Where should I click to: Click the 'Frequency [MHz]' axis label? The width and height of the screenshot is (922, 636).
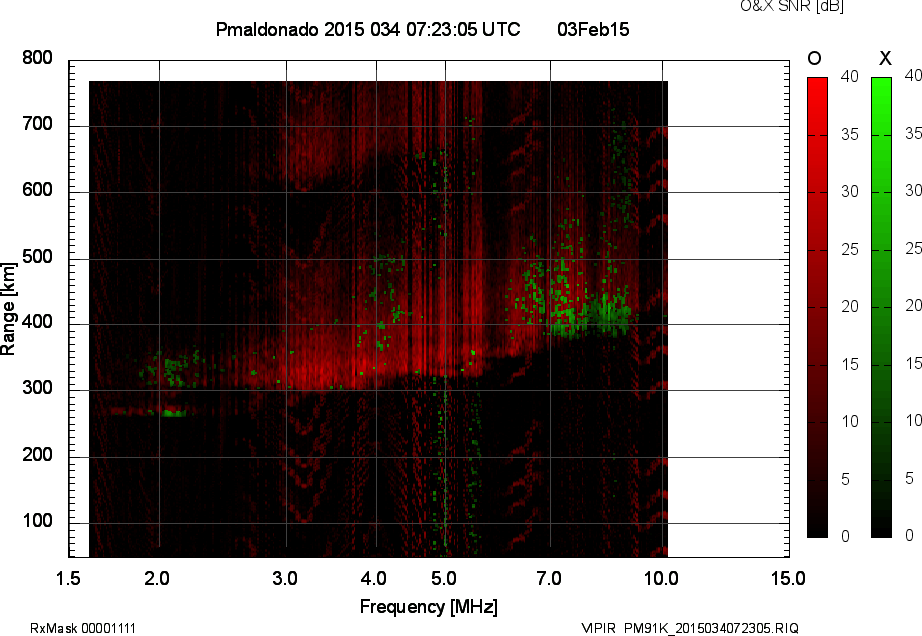(x=429, y=607)
